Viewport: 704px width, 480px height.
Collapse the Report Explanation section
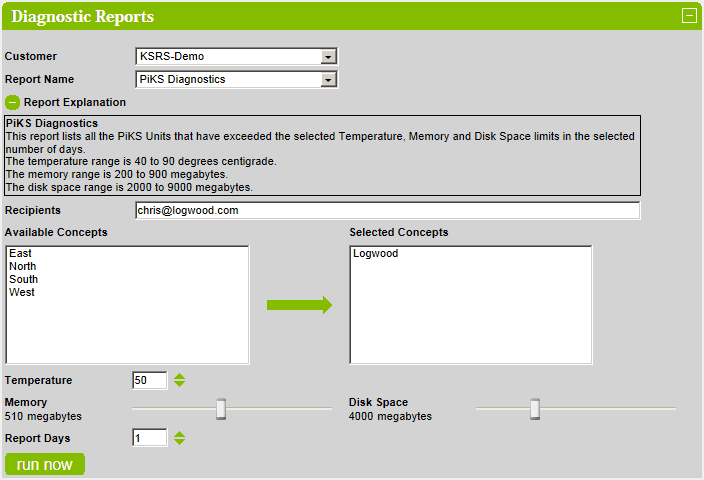[12, 102]
